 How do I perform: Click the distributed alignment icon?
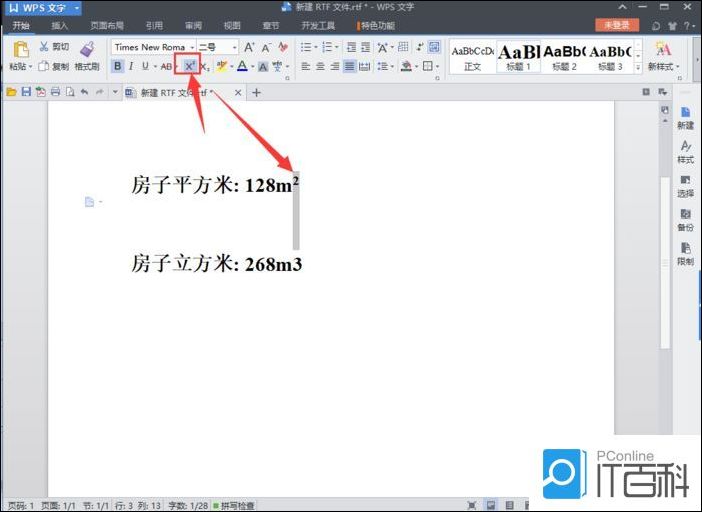(x=364, y=66)
